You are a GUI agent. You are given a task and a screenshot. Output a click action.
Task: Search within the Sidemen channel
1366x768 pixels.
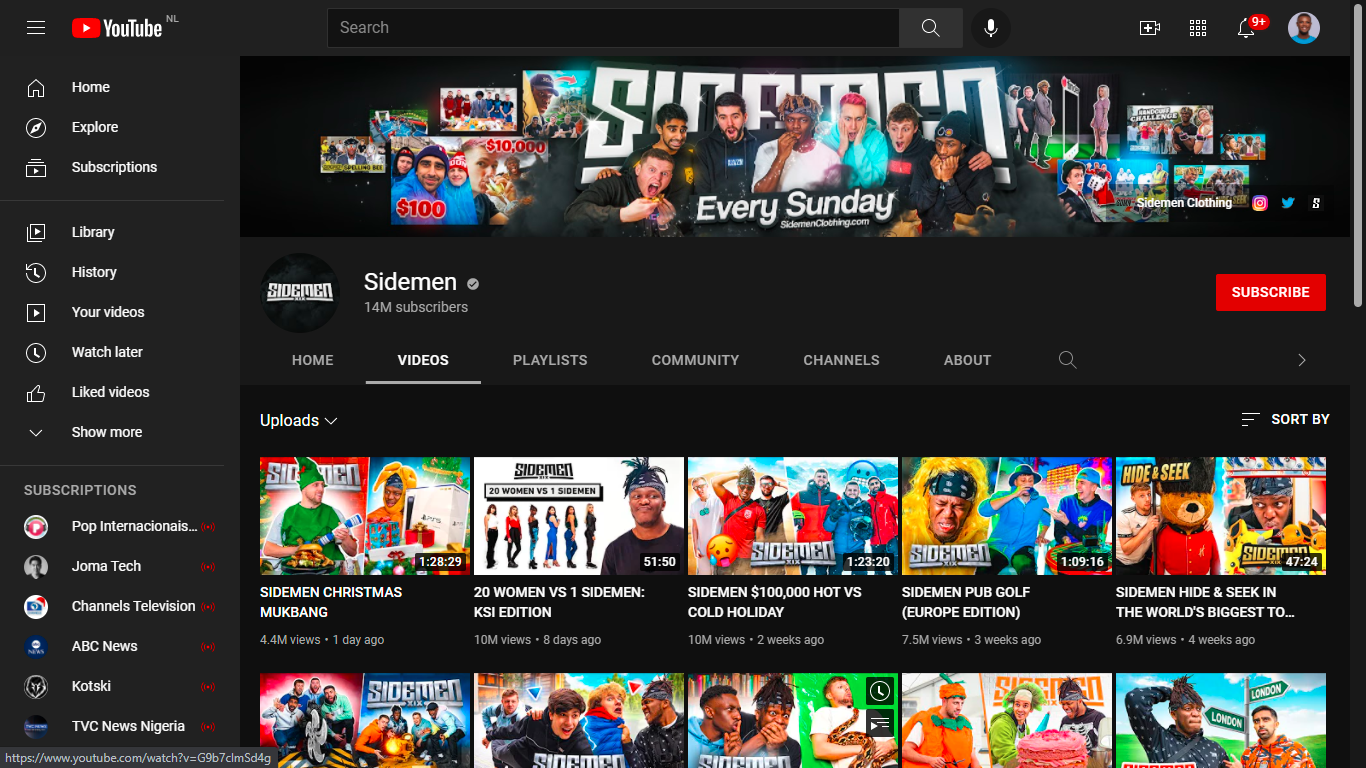tap(1068, 360)
